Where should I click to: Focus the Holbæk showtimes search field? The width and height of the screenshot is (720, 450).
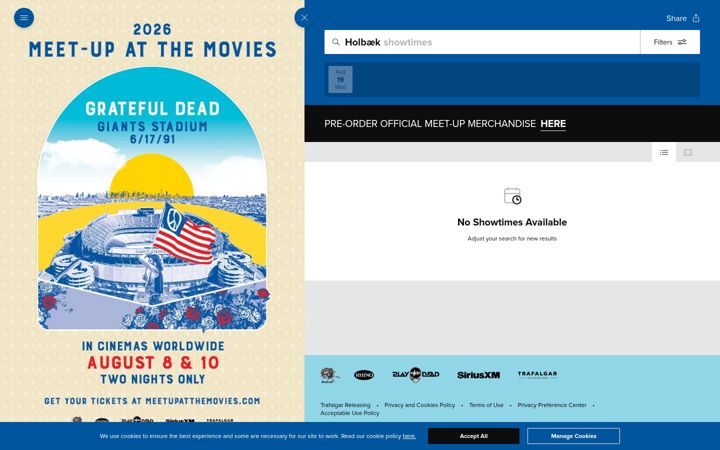(482, 42)
